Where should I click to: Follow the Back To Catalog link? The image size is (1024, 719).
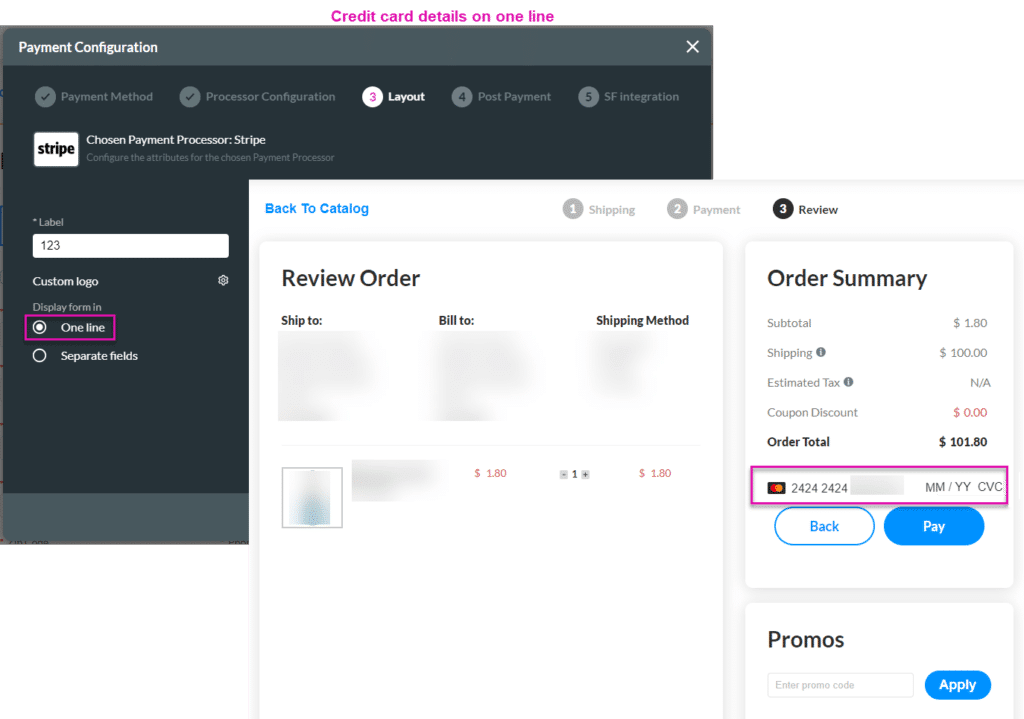tap(316, 208)
